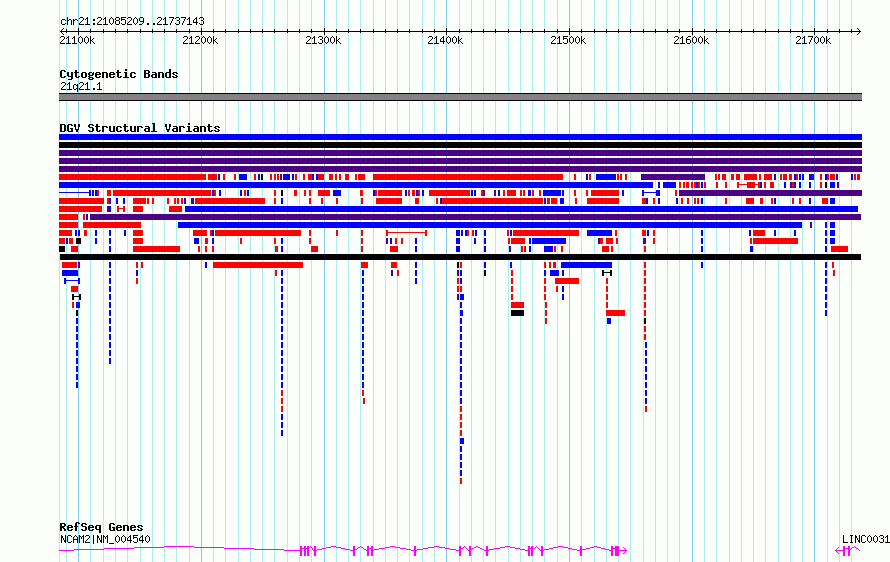
Task: Click the top blue full-width DGV variant bar
Action: [460, 137]
